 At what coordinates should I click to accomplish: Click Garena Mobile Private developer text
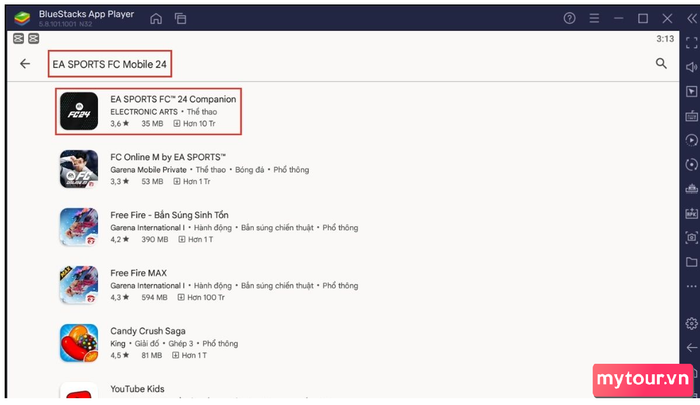[148, 170]
